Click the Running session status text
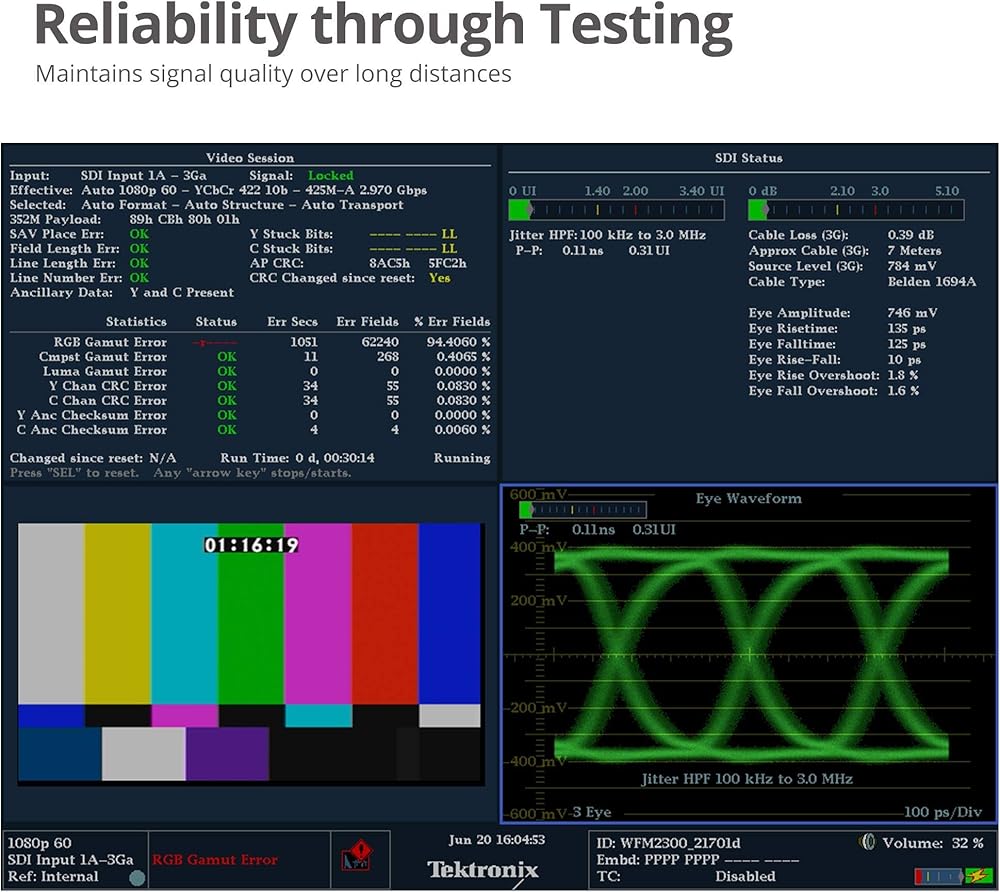This screenshot has width=1000, height=892. pos(461,458)
